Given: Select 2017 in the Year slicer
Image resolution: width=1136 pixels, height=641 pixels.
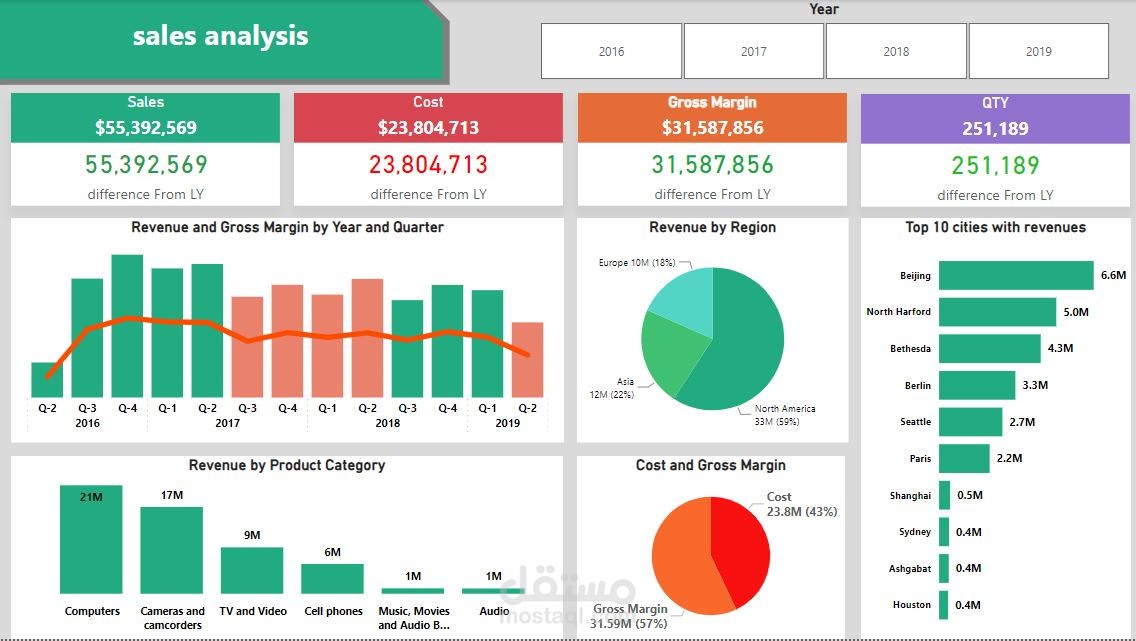Looking at the screenshot, I should click(753, 51).
